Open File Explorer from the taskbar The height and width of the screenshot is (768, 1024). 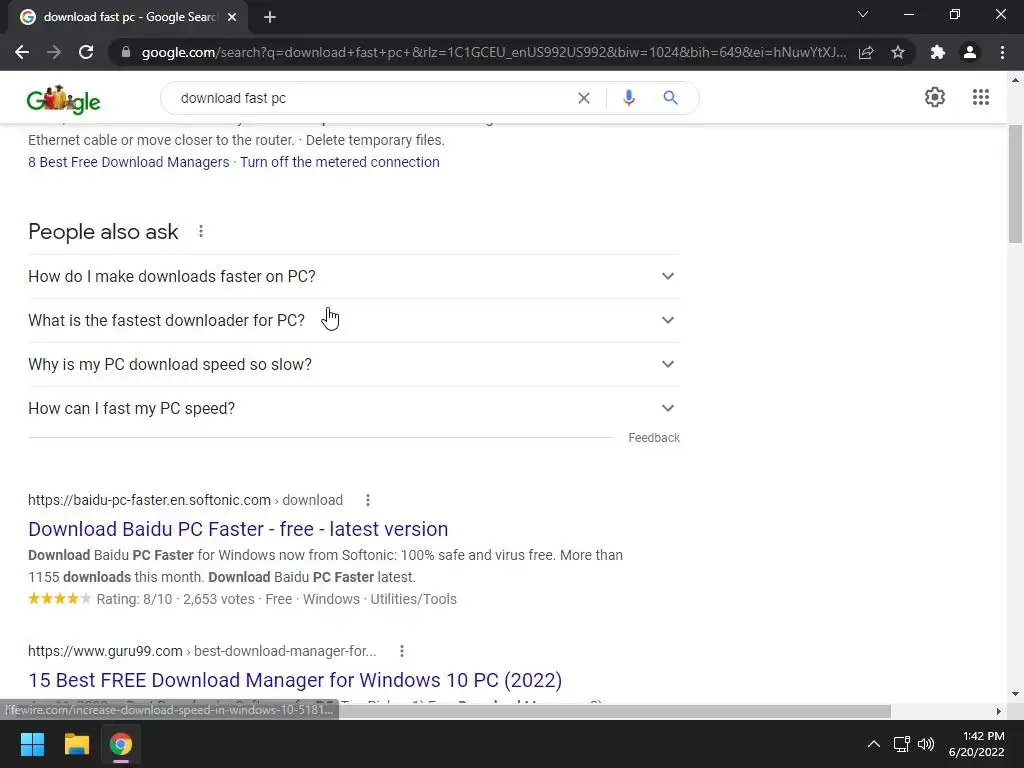tap(76, 744)
